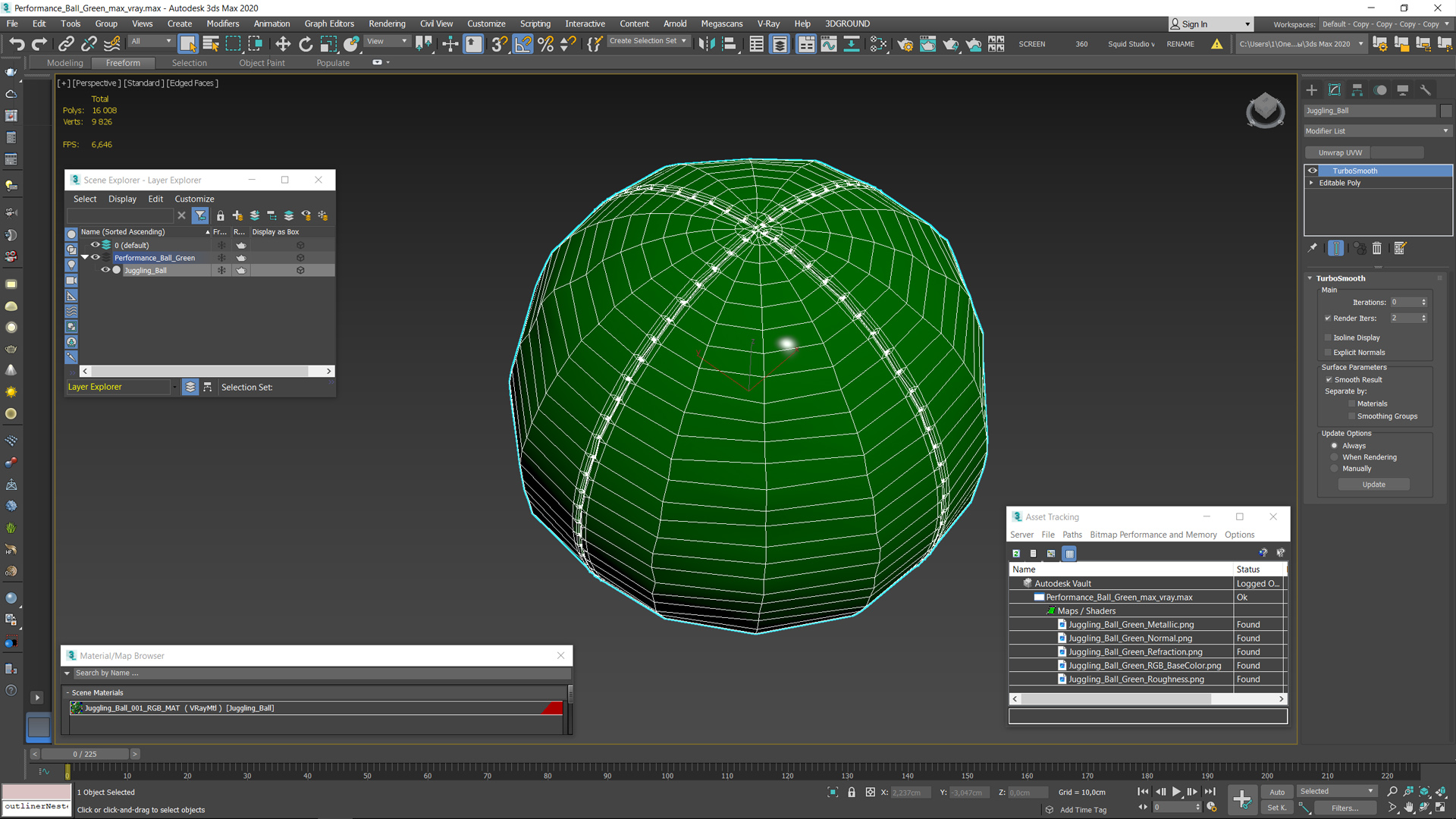1456x819 pixels.
Task: Click the Unwrap UVW modifier
Action: click(x=1339, y=151)
